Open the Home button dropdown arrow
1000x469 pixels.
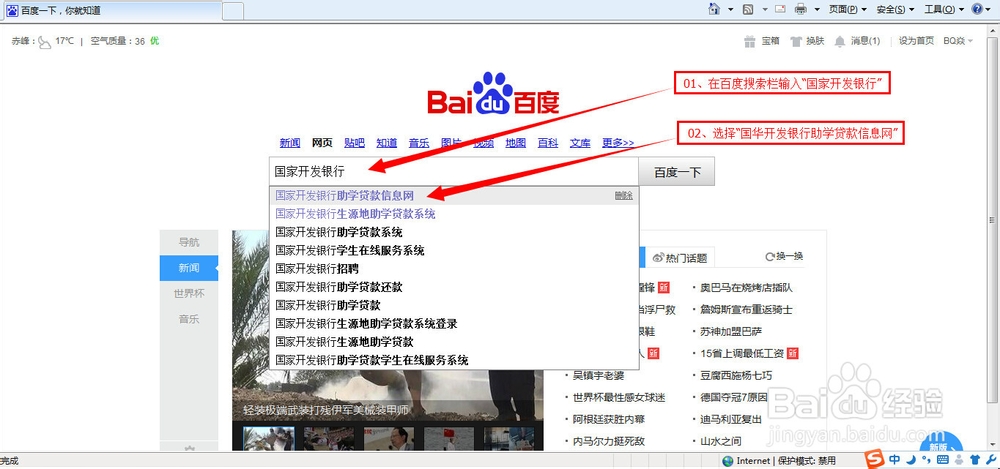[731, 10]
